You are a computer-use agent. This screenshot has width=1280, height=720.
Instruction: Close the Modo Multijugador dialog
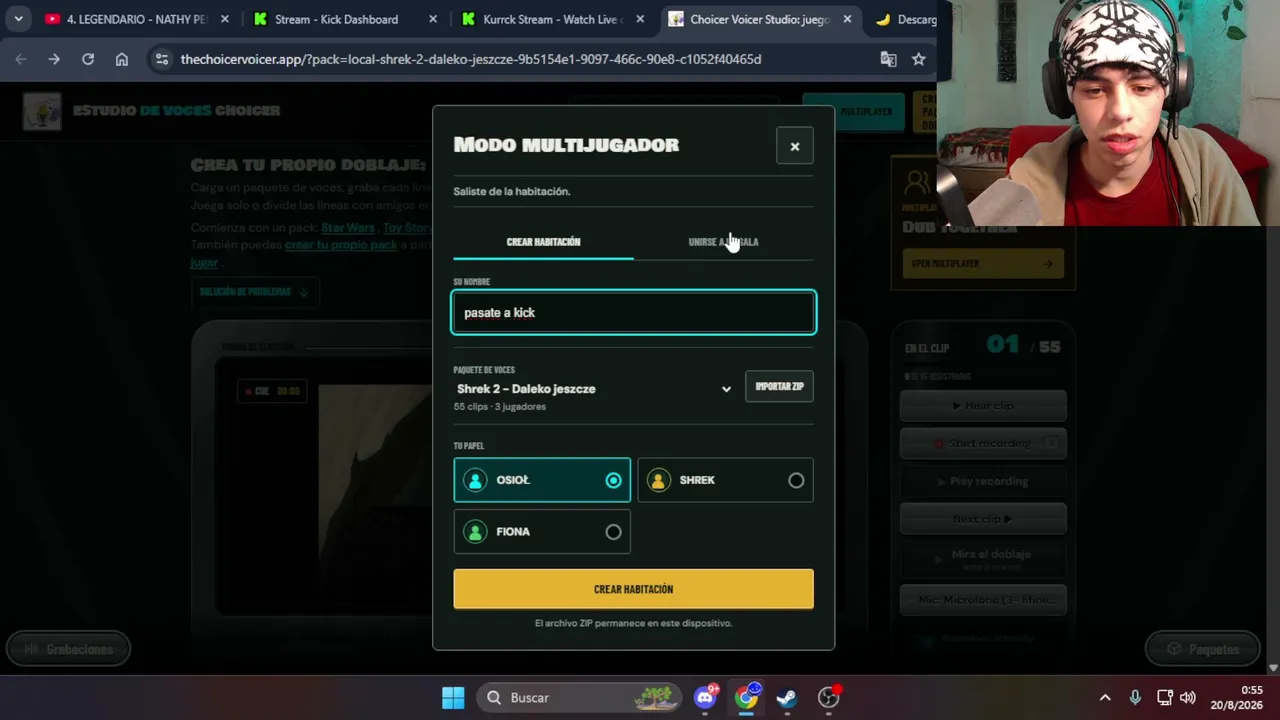(795, 146)
